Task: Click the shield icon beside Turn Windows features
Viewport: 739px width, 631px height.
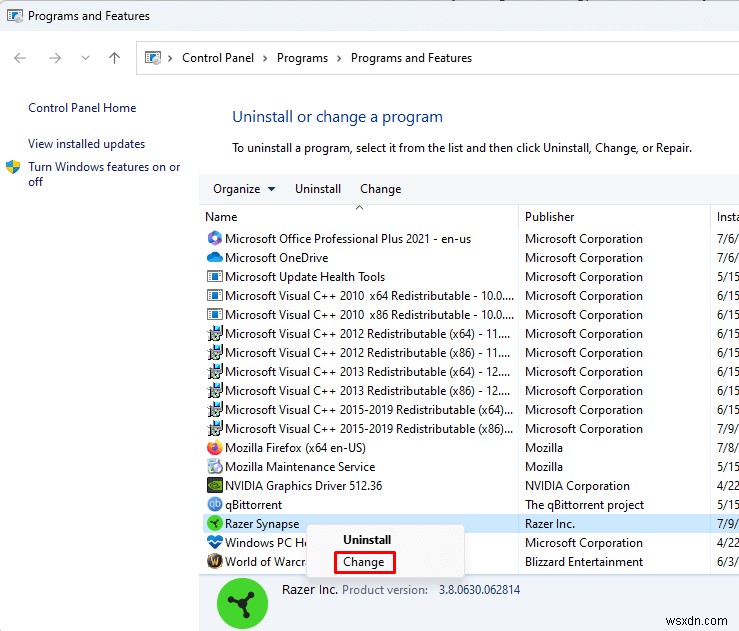Action: (13, 166)
